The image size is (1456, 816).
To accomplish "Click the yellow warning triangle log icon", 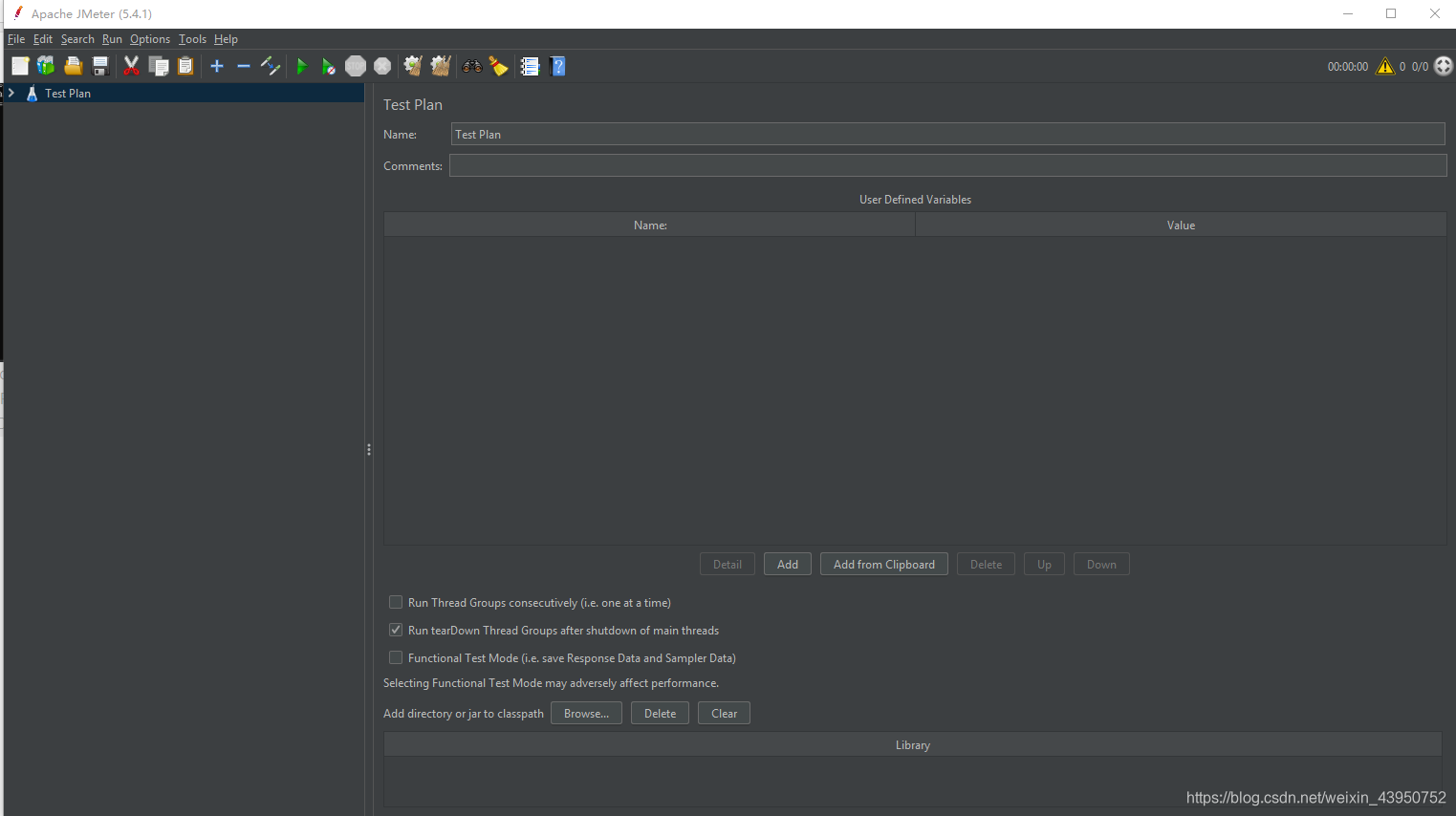I will [x=1385, y=66].
